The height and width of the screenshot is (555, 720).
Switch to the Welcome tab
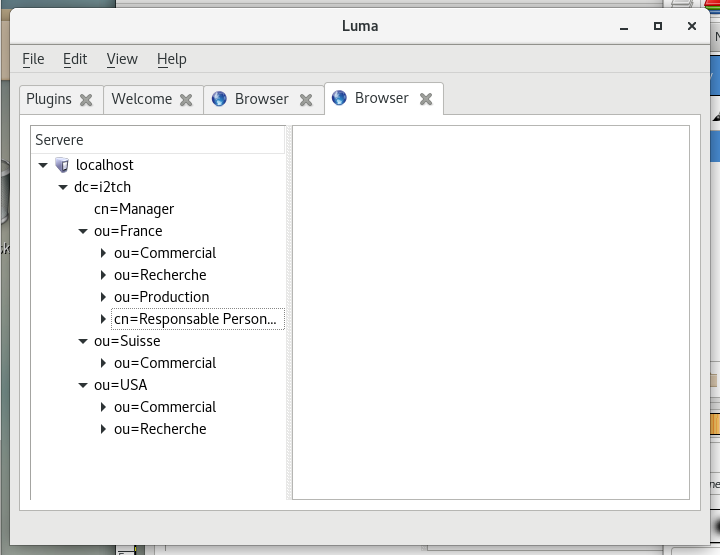pyautogui.click(x=141, y=99)
